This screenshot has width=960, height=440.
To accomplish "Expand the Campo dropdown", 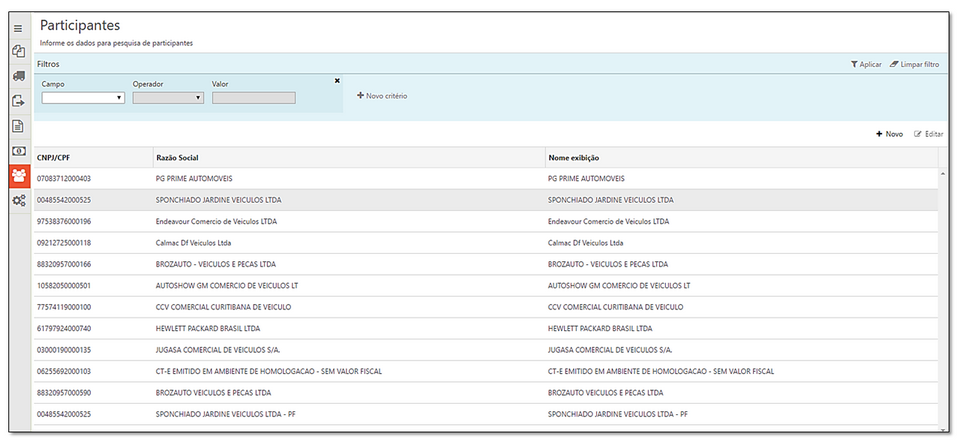I will (x=83, y=98).
